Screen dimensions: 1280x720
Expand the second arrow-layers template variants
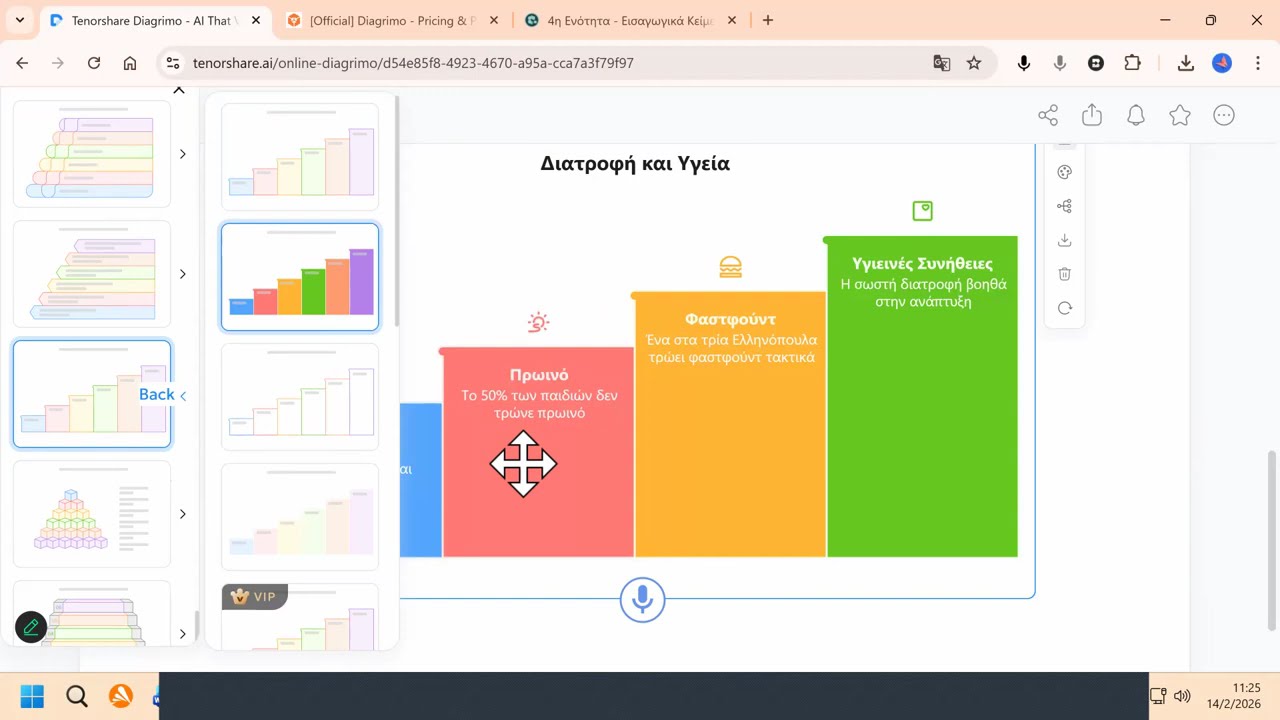(x=182, y=274)
